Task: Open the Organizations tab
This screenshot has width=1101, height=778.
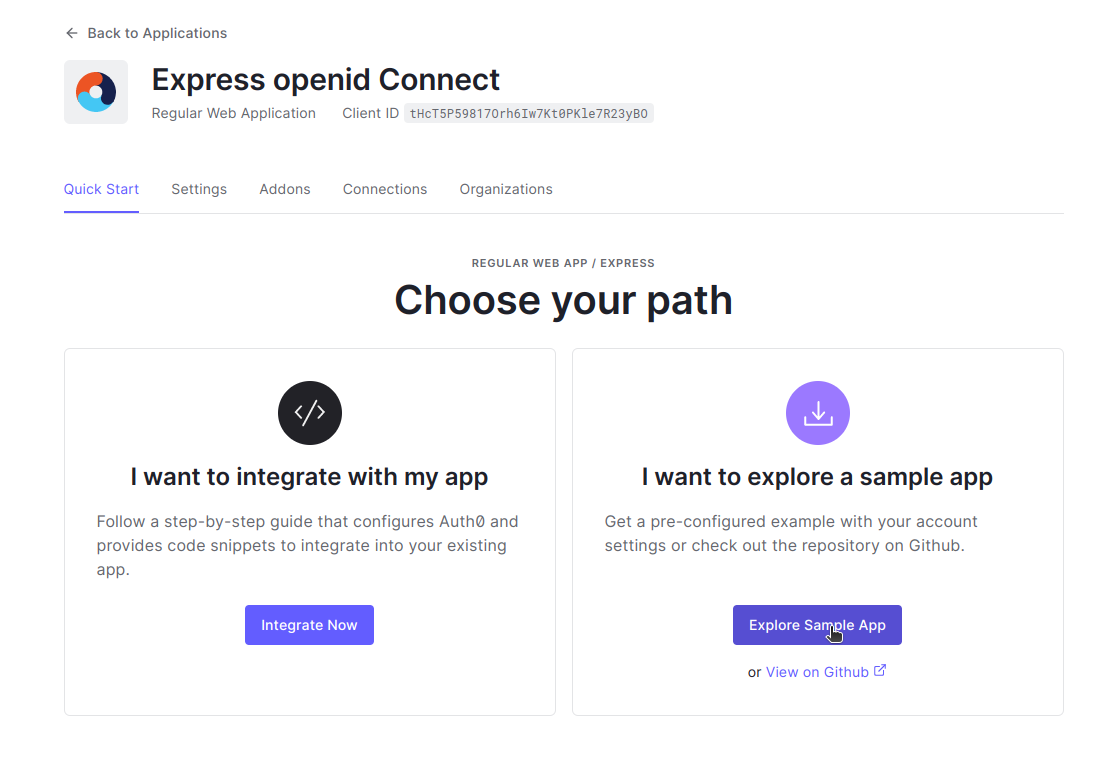Action: 505,189
